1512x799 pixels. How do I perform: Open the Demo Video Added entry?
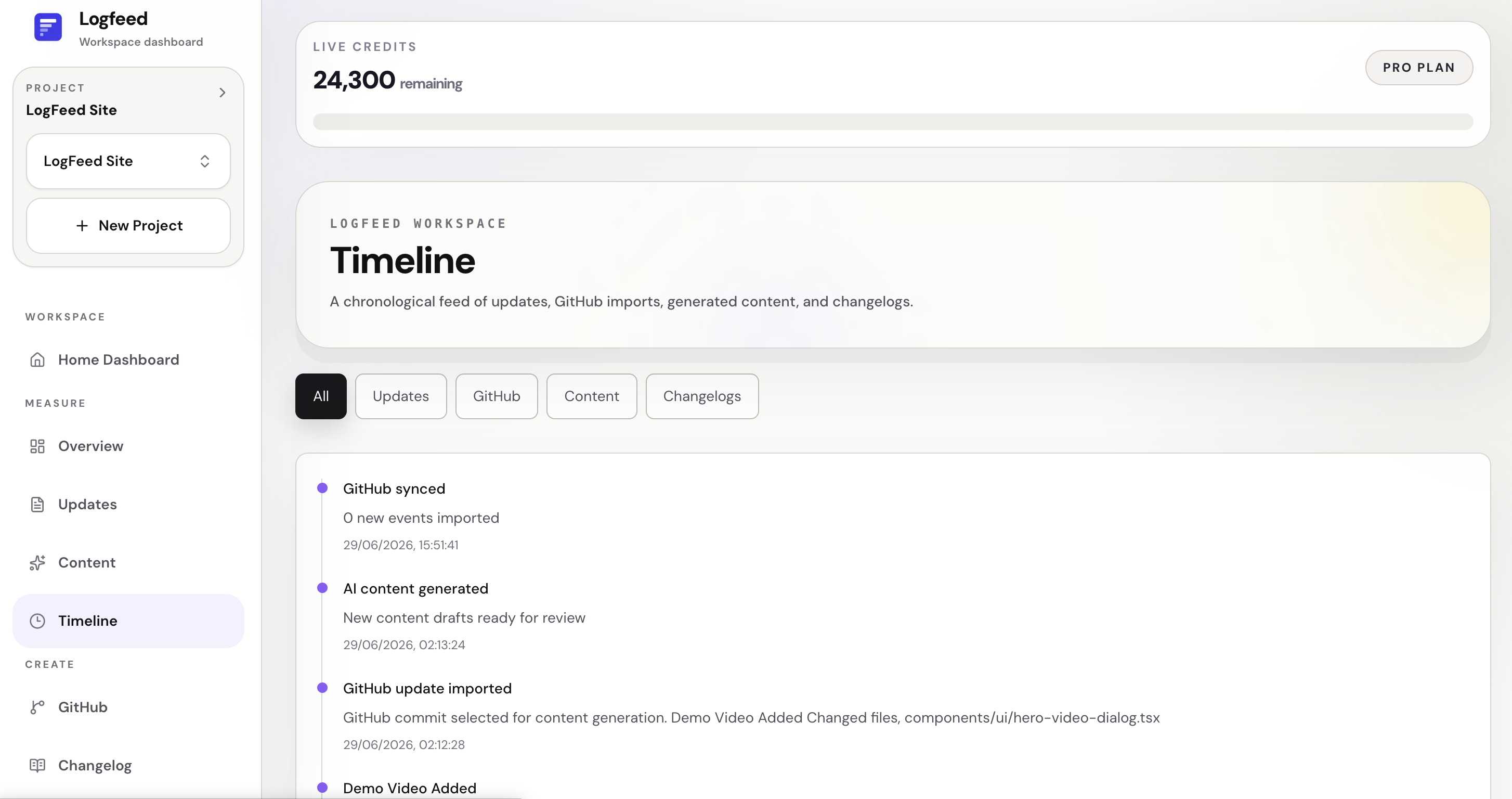[410, 789]
